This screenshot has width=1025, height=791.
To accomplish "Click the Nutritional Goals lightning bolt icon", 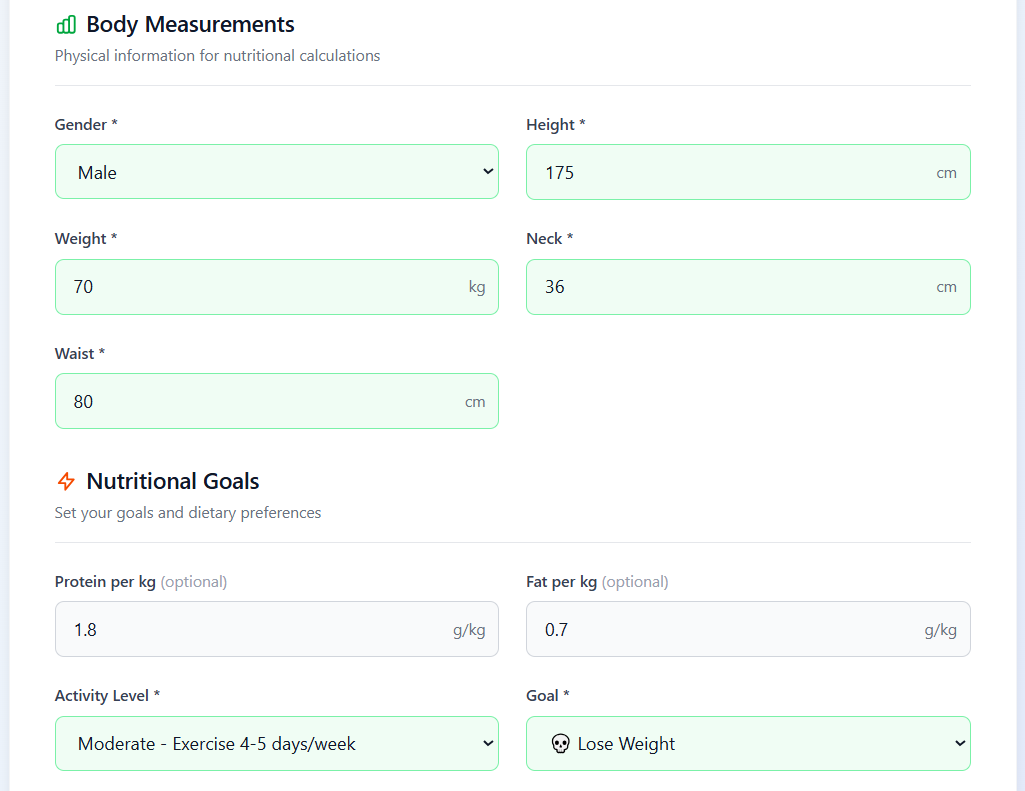I will tap(66, 481).
